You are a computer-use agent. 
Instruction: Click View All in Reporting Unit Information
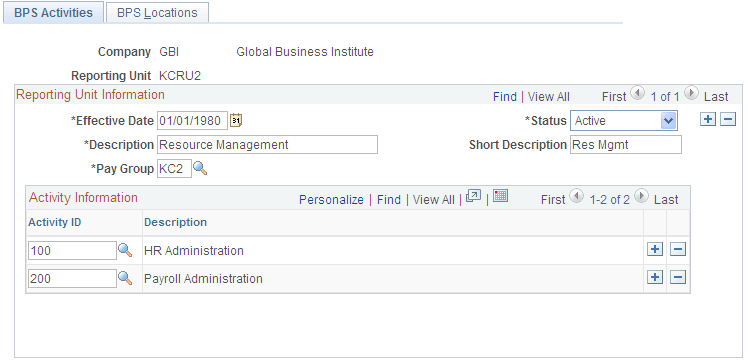point(549,97)
